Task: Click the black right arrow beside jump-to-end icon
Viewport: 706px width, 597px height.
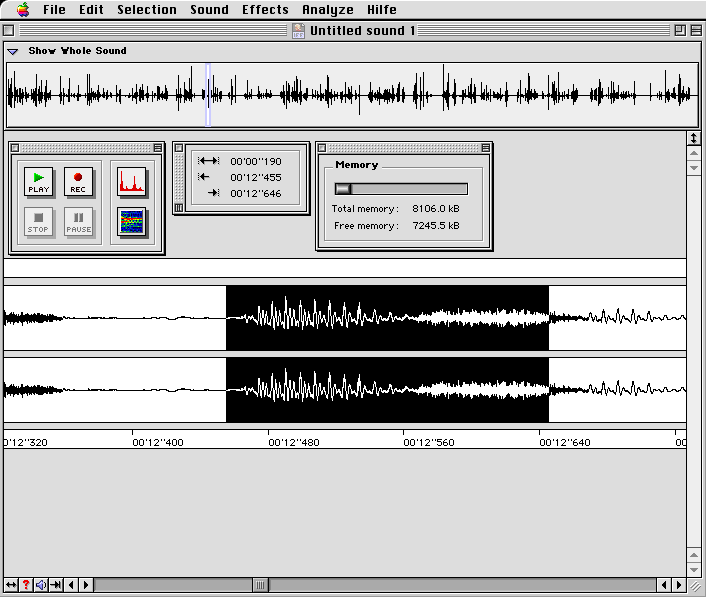Action: pos(86,585)
